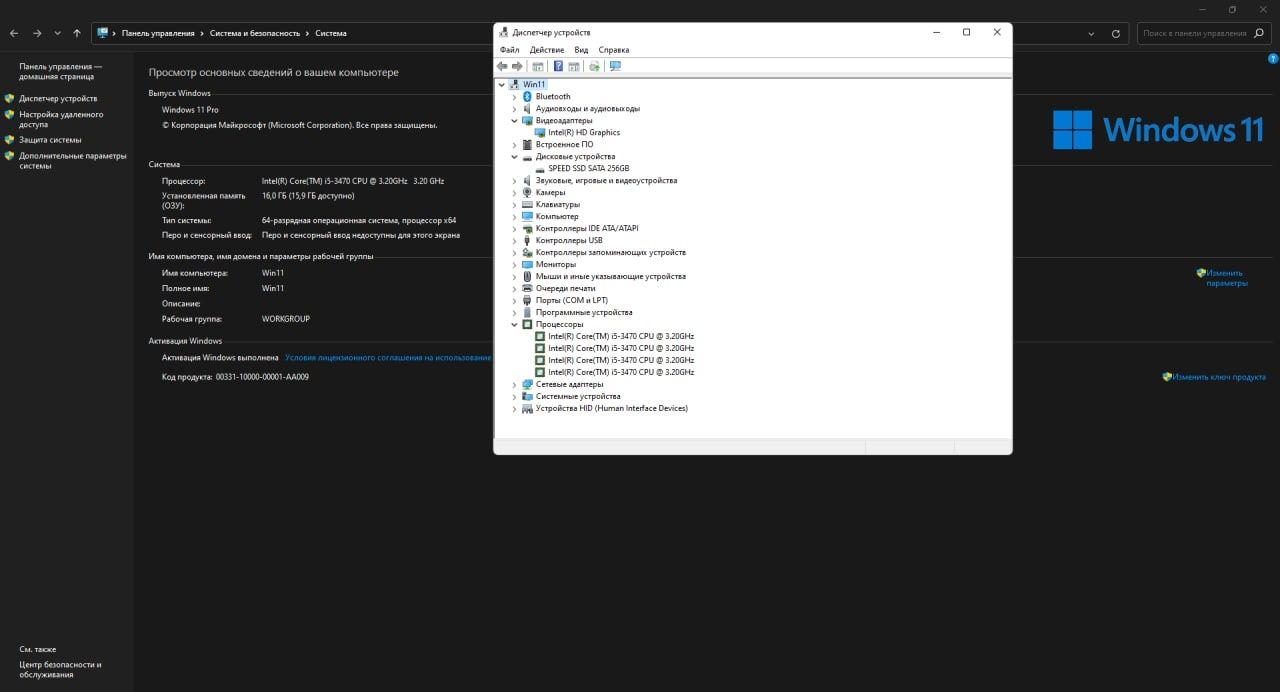This screenshot has width=1280, height=692.
Task: Click the blue question mark Help icon
Action: pyautogui.click(x=558, y=66)
